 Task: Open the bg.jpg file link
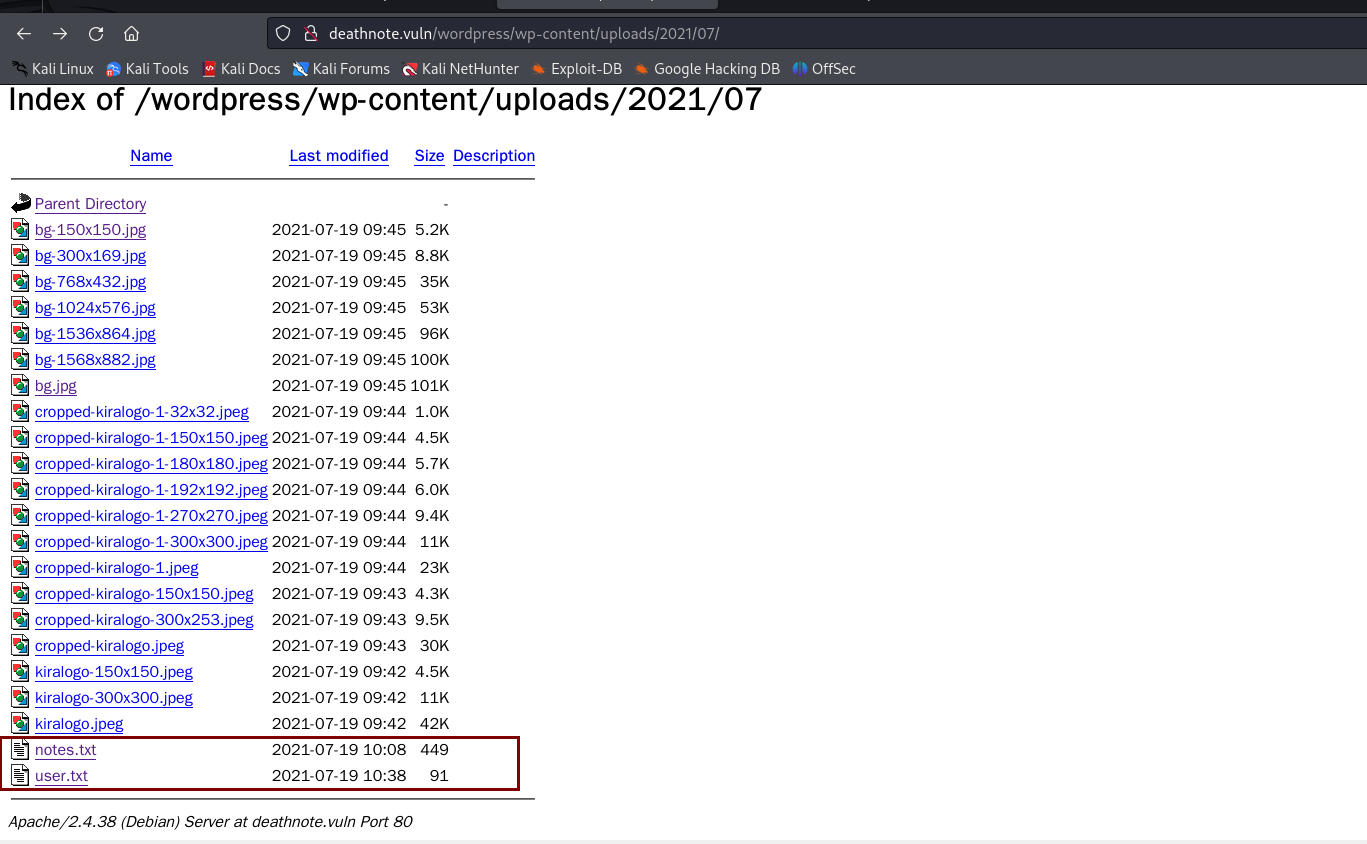(56, 386)
